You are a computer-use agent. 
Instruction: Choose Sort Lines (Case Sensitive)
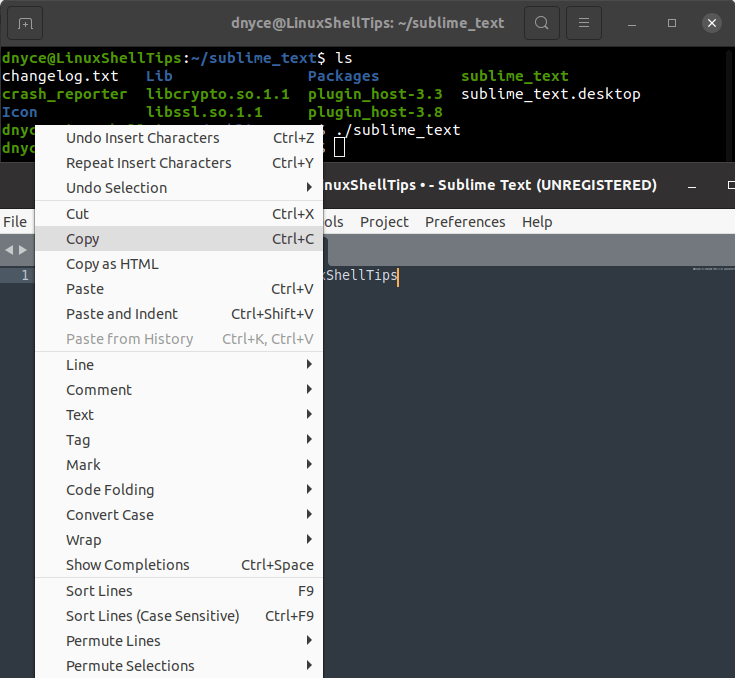(x=179, y=616)
